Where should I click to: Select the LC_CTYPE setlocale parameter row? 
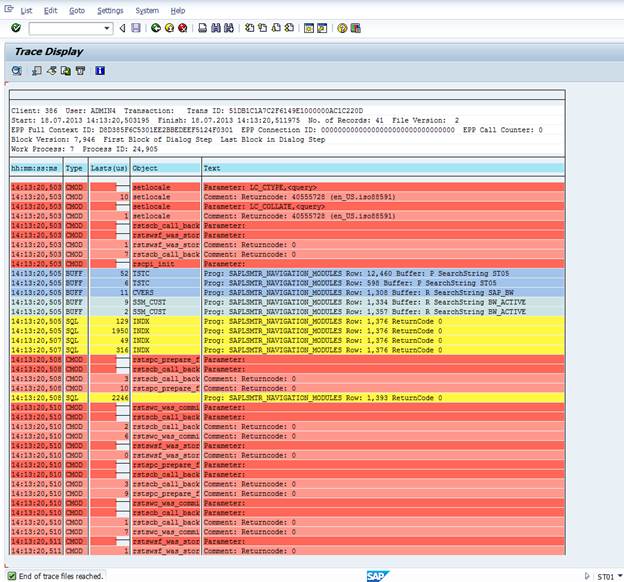[287, 187]
